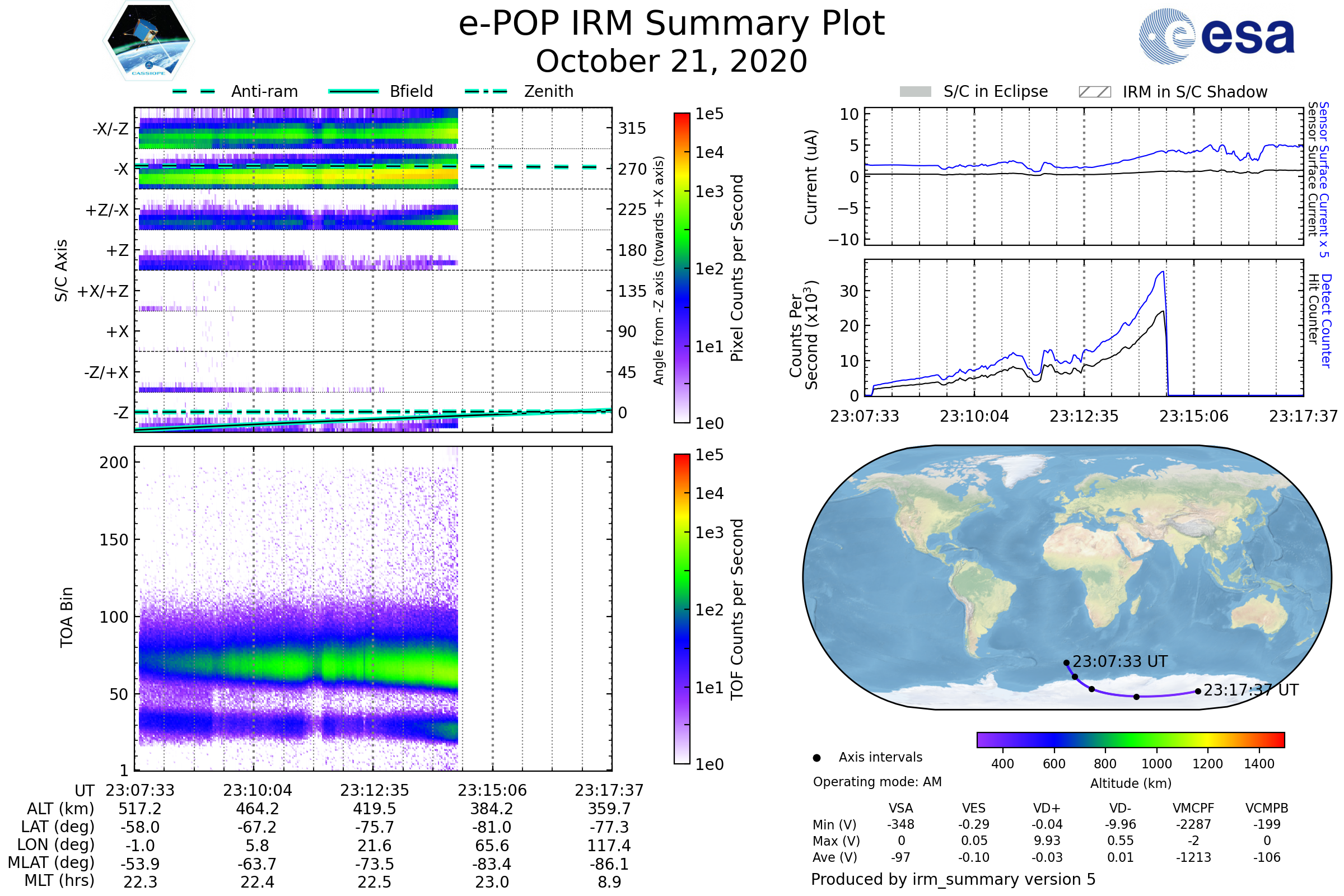Screen dimensions: 1344x896
Task: Click the TOF Counts per Second colorbar
Action: (x=682, y=609)
